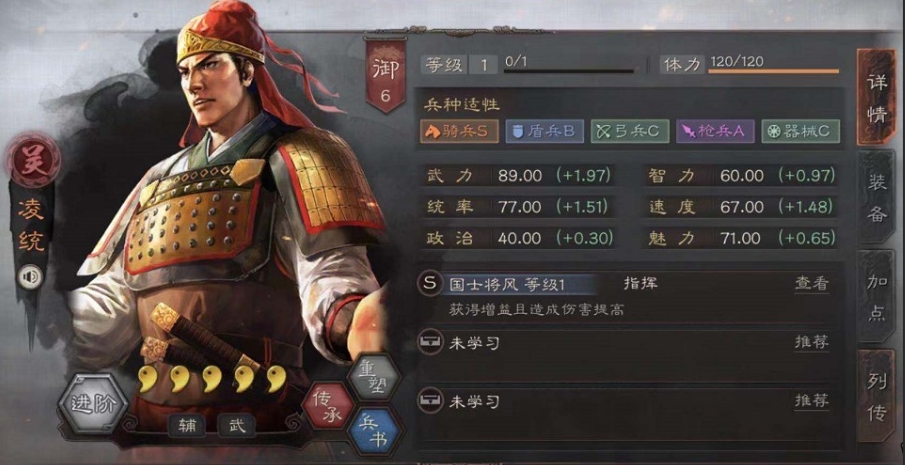Open the 列传 tab

tap(876, 396)
